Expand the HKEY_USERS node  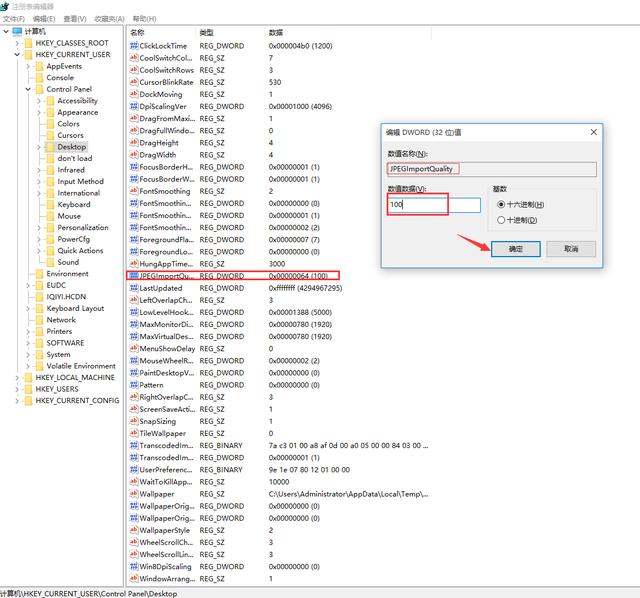coord(17,389)
